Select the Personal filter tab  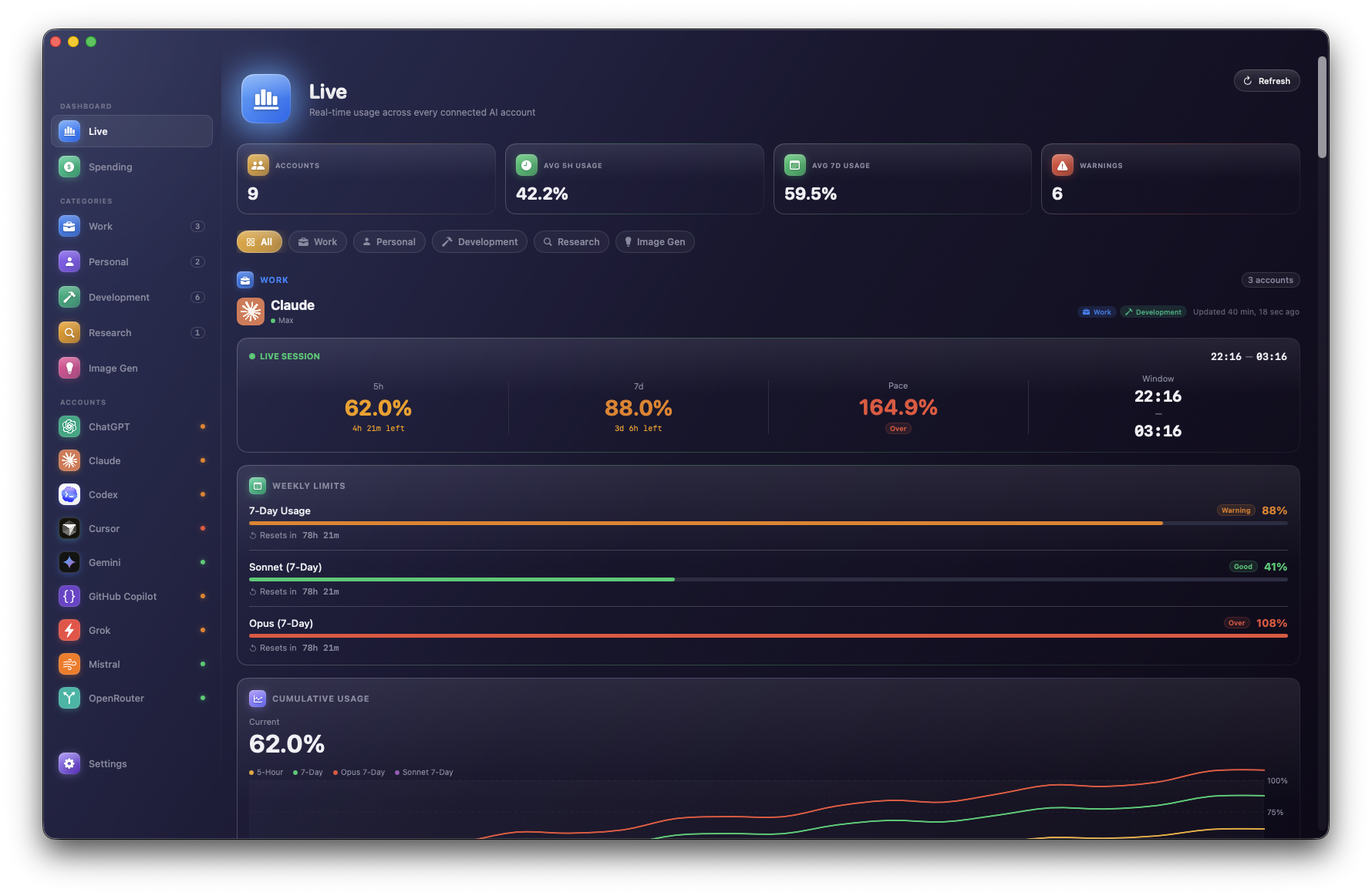389,242
